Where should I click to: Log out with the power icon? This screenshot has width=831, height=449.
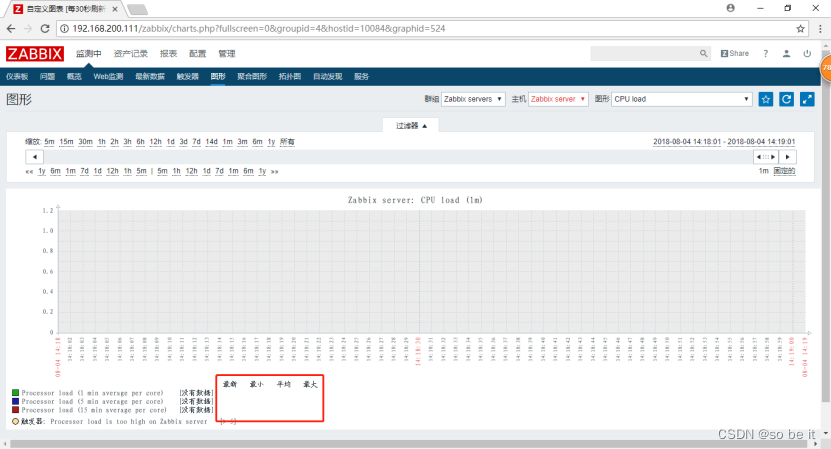pos(807,54)
